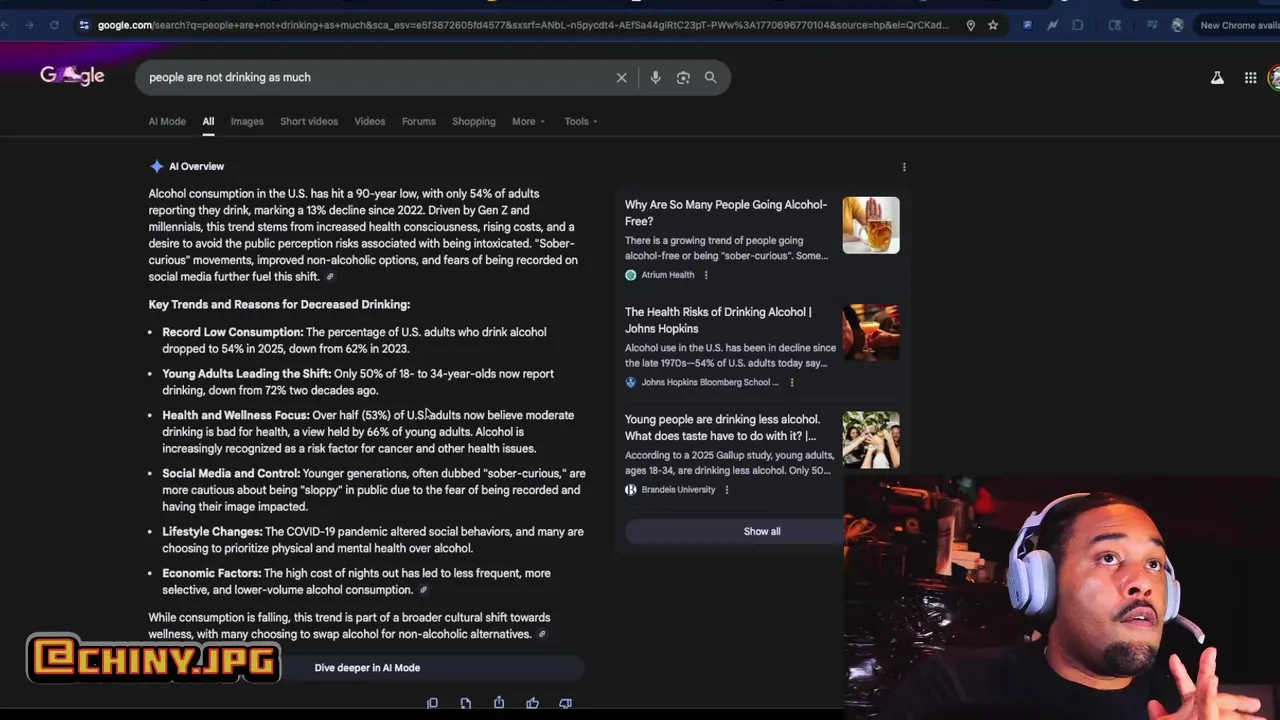Screen dimensions: 1280x720
Task: Open Why Are So Many People Going Alcohol-Free link
Action: pyautogui.click(x=726, y=213)
